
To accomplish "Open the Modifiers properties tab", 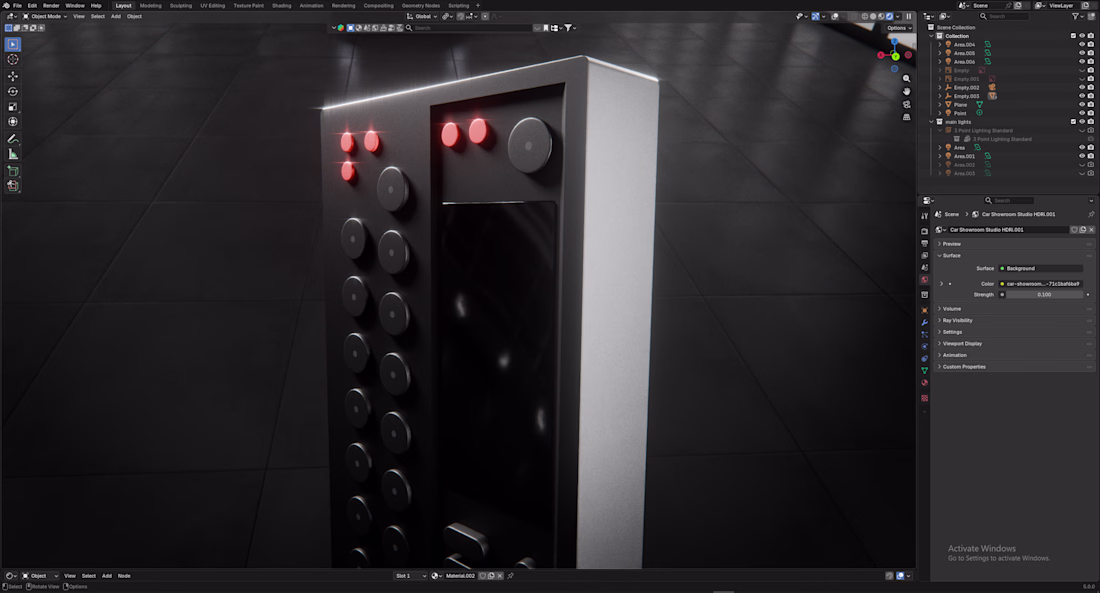I will (x=925, y=322).
